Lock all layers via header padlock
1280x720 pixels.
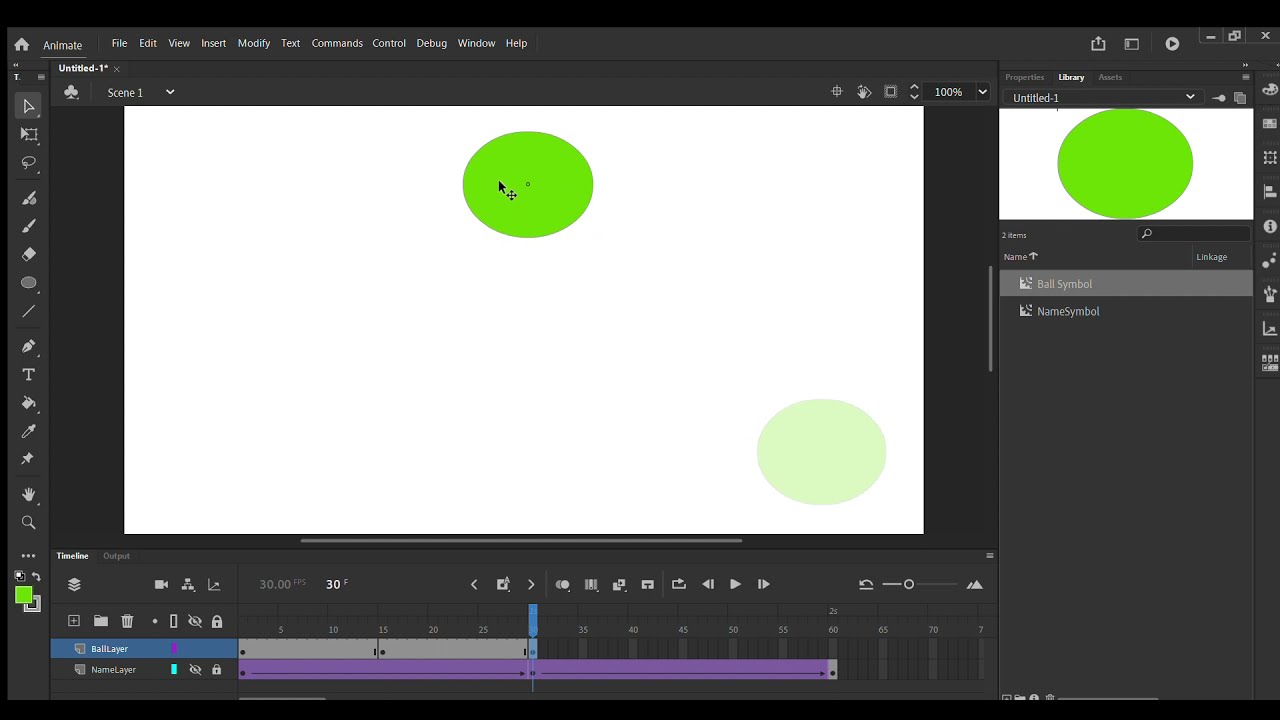[x=217, y=621]
